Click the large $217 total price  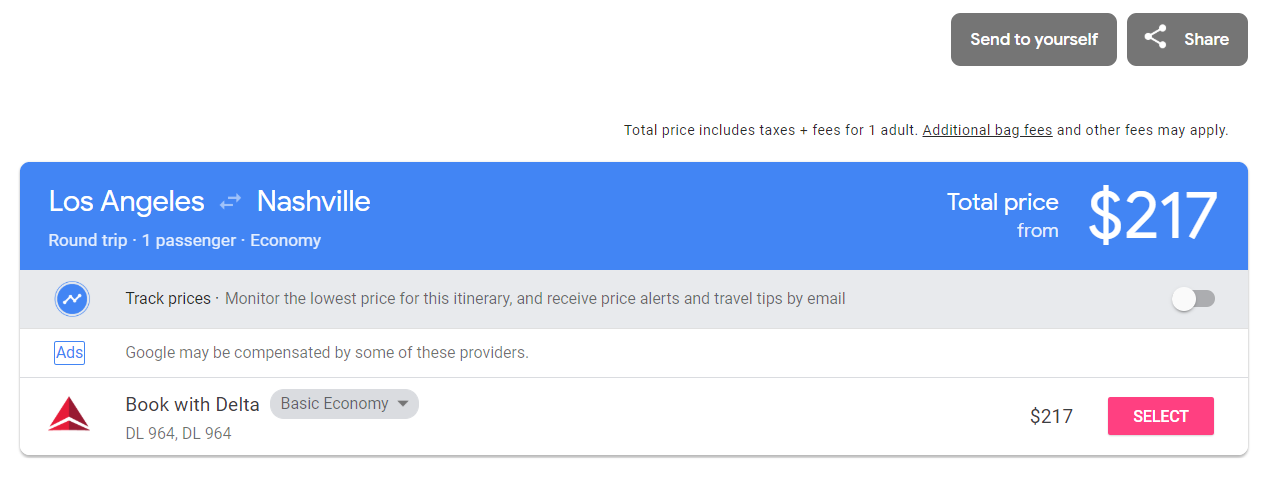click(1152, 216)
